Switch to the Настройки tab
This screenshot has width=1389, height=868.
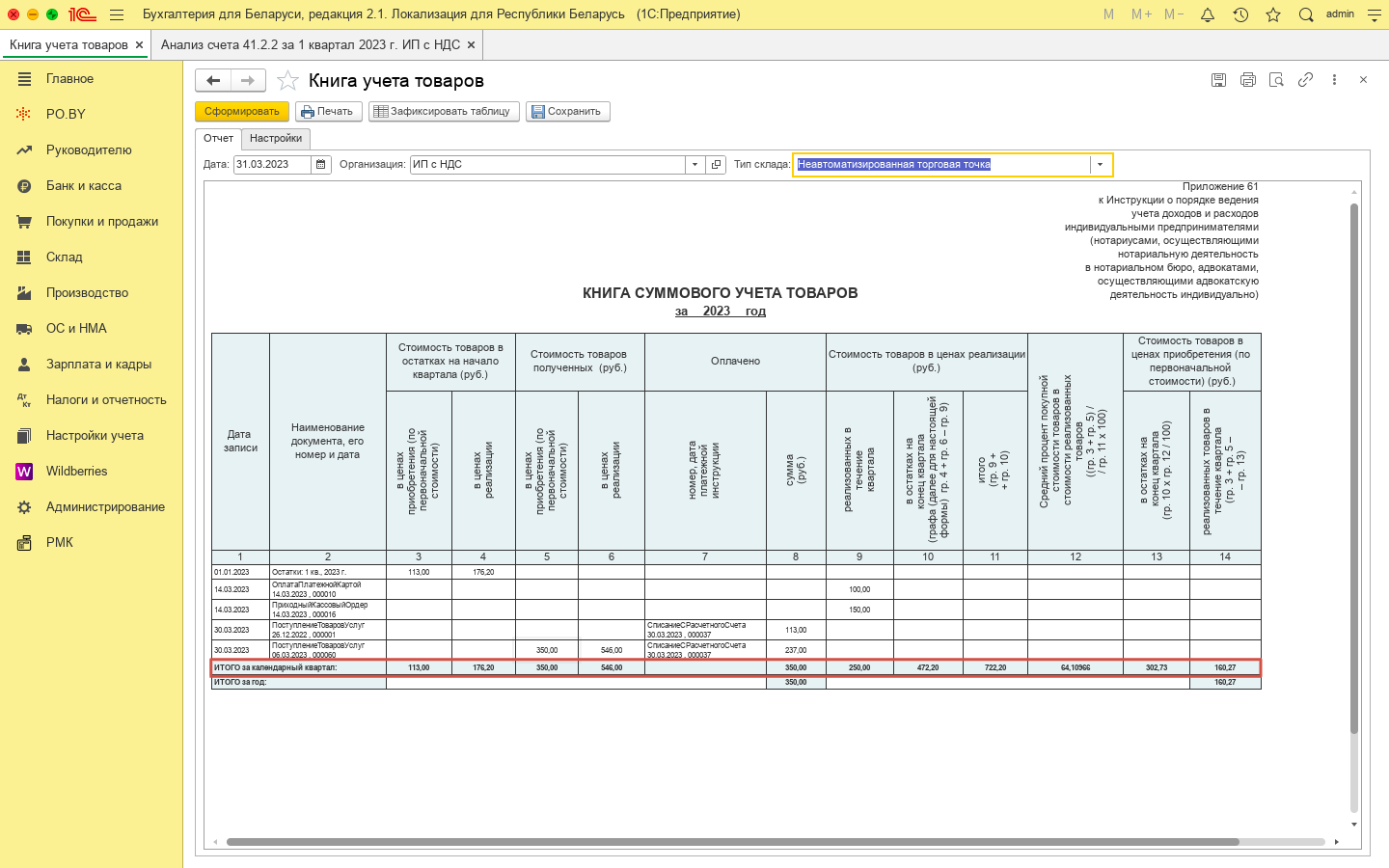[x=276, y=139]
